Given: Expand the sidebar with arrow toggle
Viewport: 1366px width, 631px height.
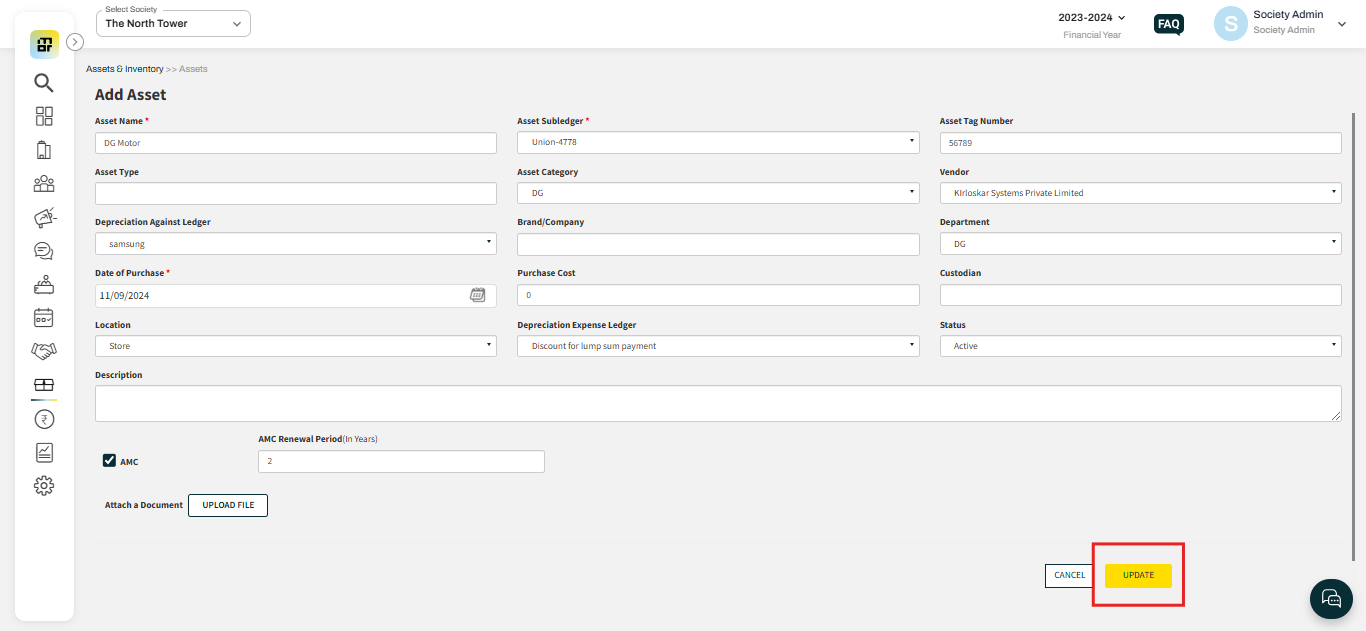Looking at the screenshot, I should click(75, 42).
